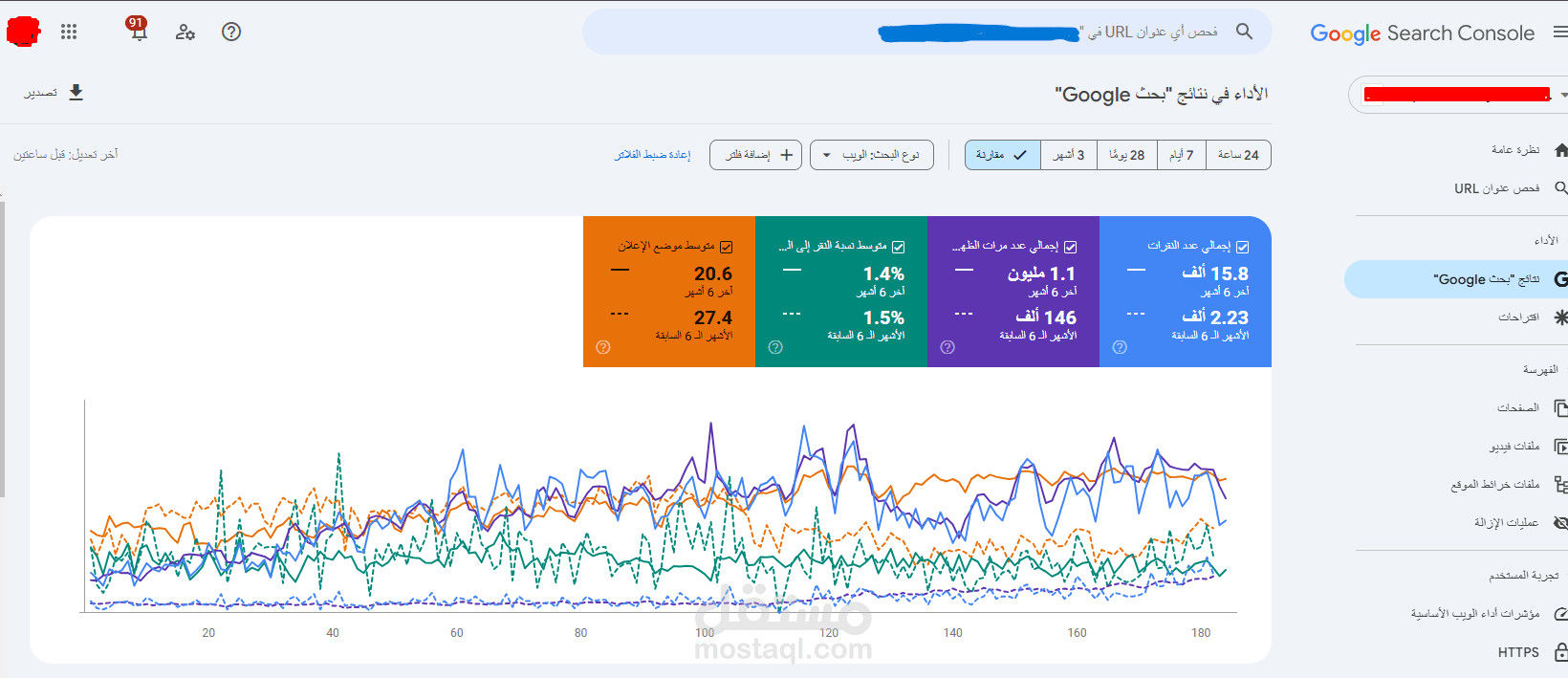Image resolution: width=1568 pixels, height=678 pixels.
Task: Select the 7 أيام date range
Action: click(x=1182, y=155)
